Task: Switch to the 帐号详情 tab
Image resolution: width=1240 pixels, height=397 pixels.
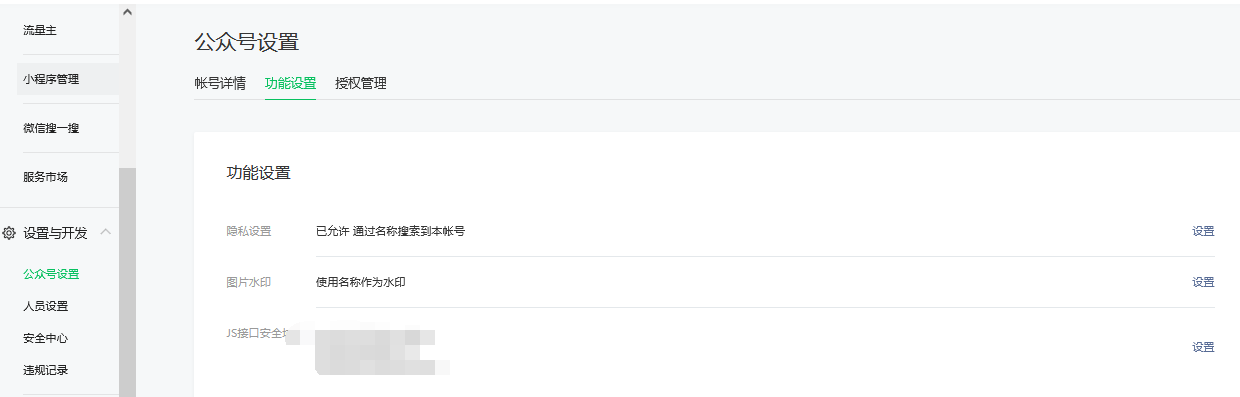Action: coord(220,83)
